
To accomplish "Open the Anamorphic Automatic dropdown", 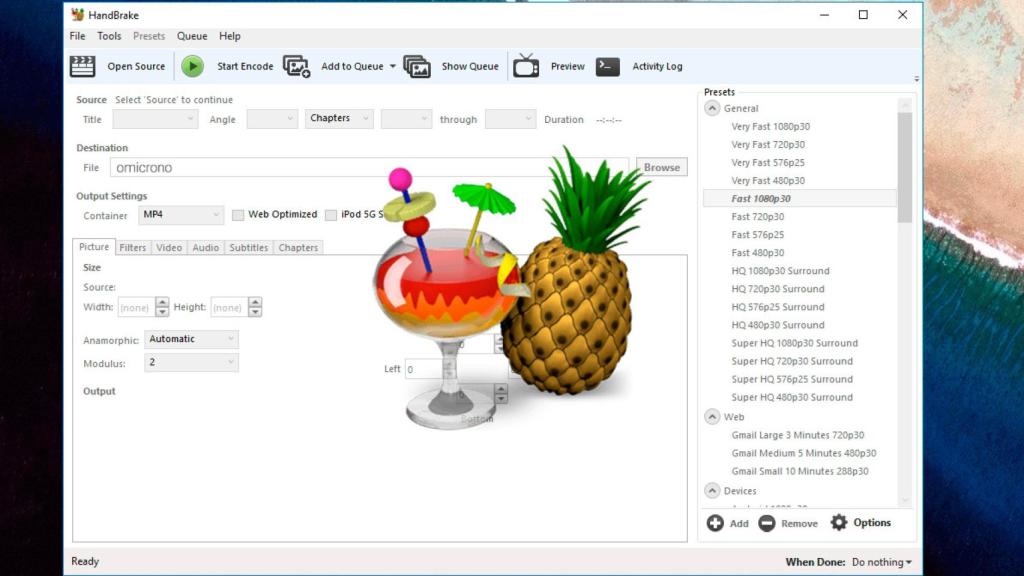I will 191,339.
